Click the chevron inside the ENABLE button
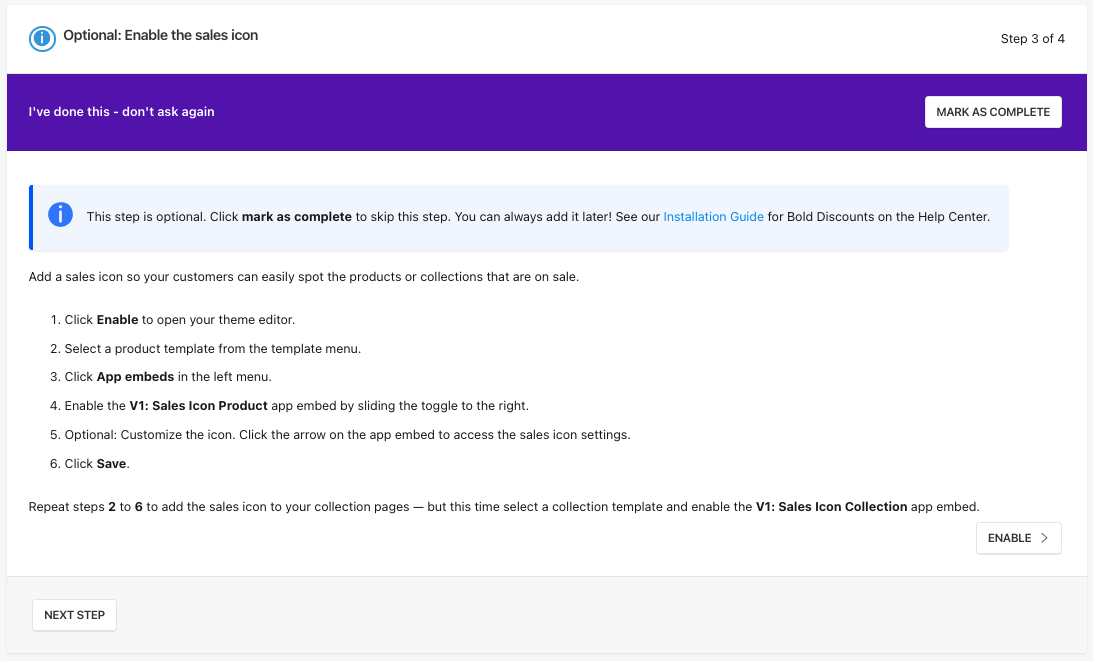1093x661 pixels. point(1044,538)
